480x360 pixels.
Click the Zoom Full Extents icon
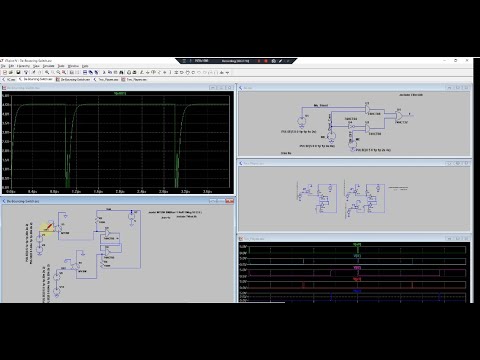tap(64, 72)
